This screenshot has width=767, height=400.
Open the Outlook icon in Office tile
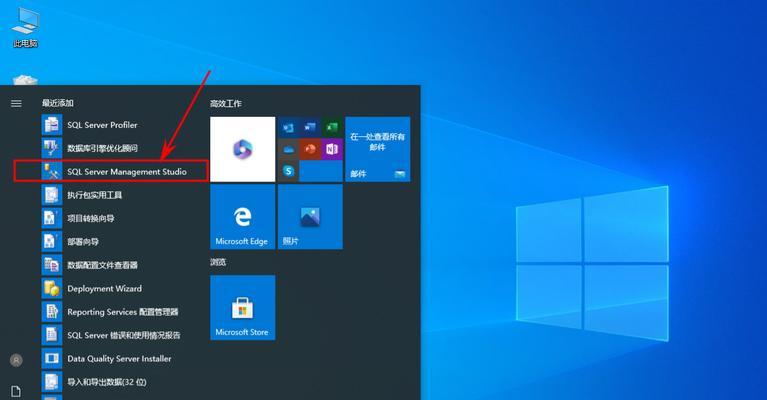click(x=289, y=128)
